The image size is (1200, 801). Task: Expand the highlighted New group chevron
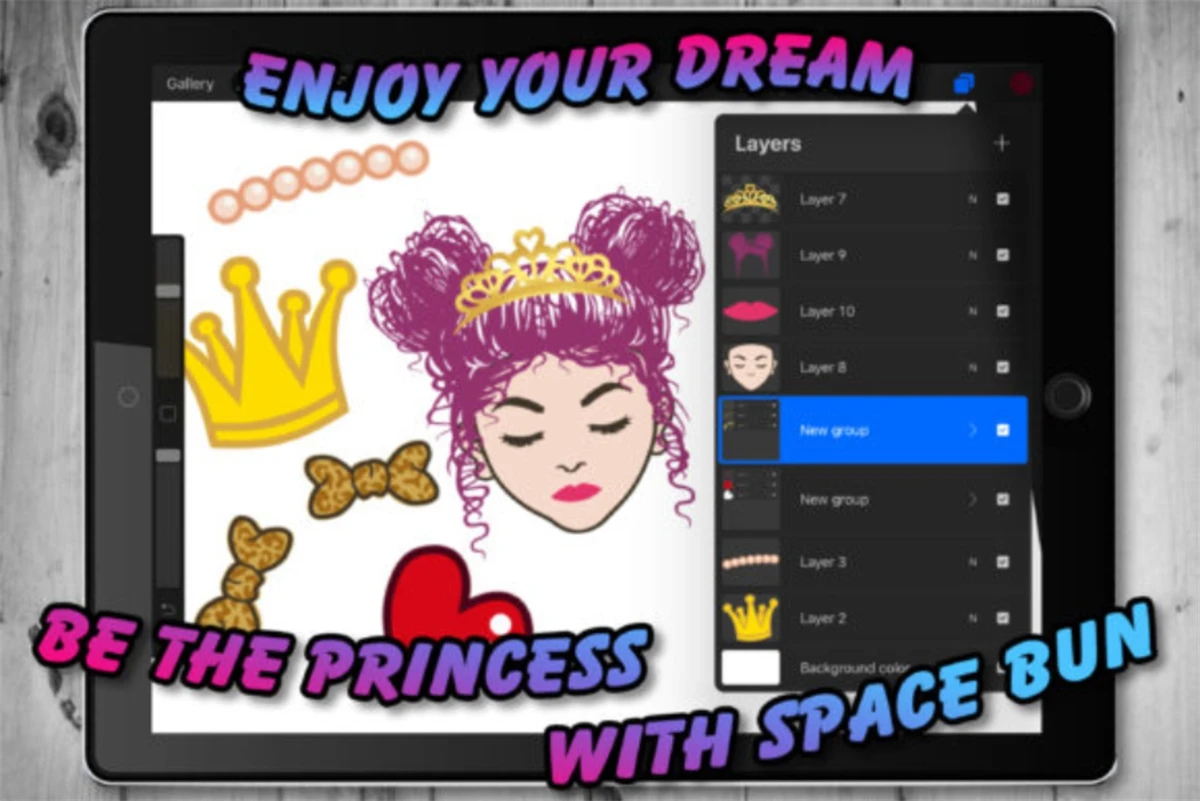(972, 431)
